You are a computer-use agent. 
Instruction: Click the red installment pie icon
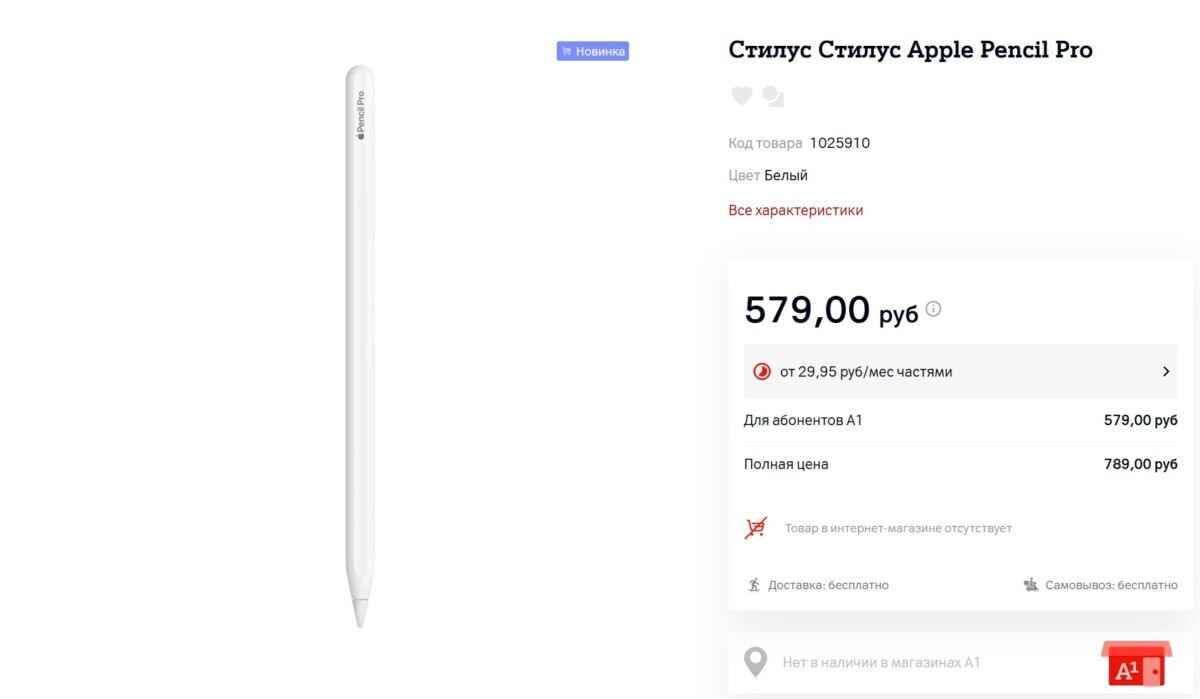tap(762, 372)
